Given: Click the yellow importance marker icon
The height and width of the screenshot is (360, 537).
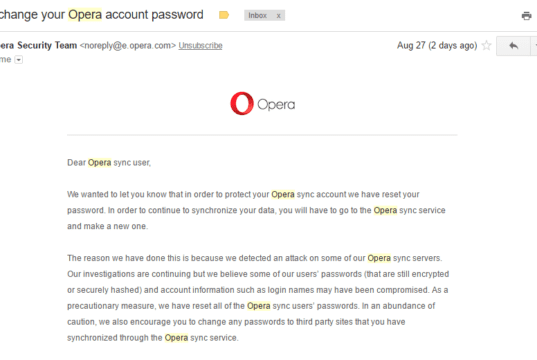Looking at the screenshot, I should (x=224, y=15).
